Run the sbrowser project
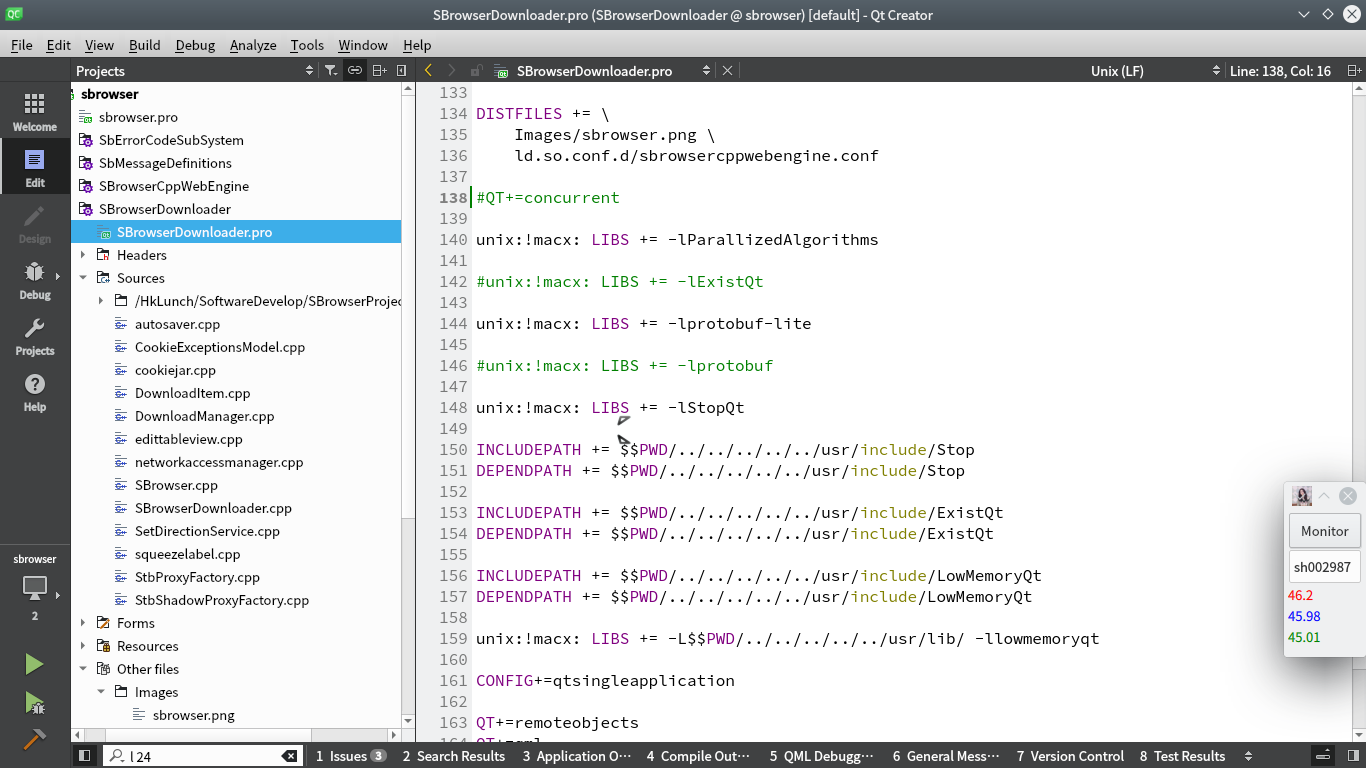The width and height of the screenshot is (1366, 768). [x=35, y=664]
